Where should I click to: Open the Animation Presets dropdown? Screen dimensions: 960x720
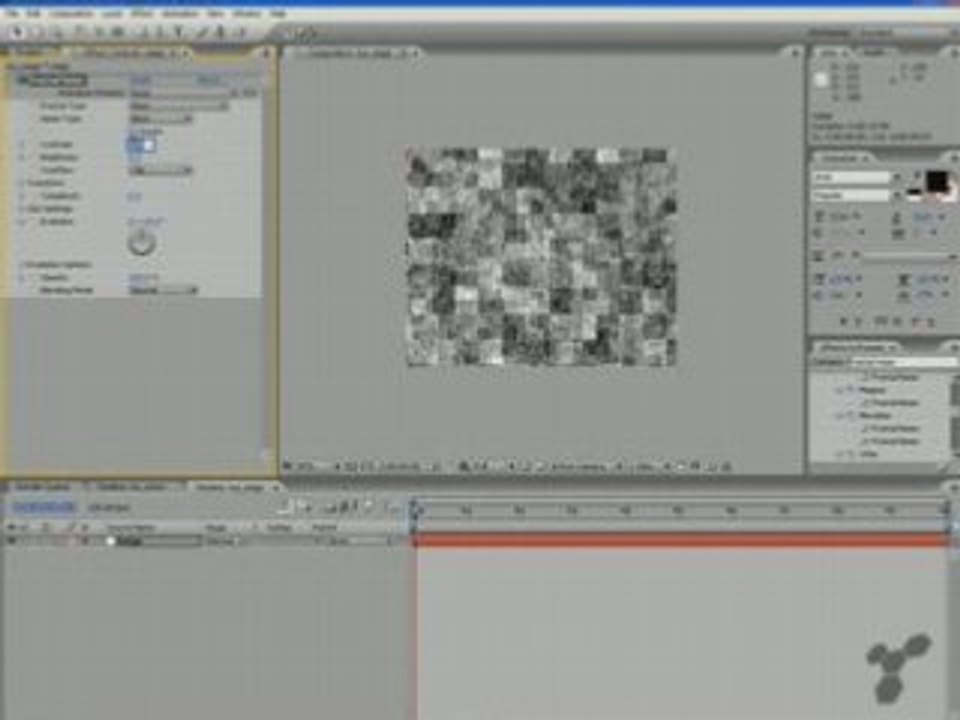coord(184,93)
